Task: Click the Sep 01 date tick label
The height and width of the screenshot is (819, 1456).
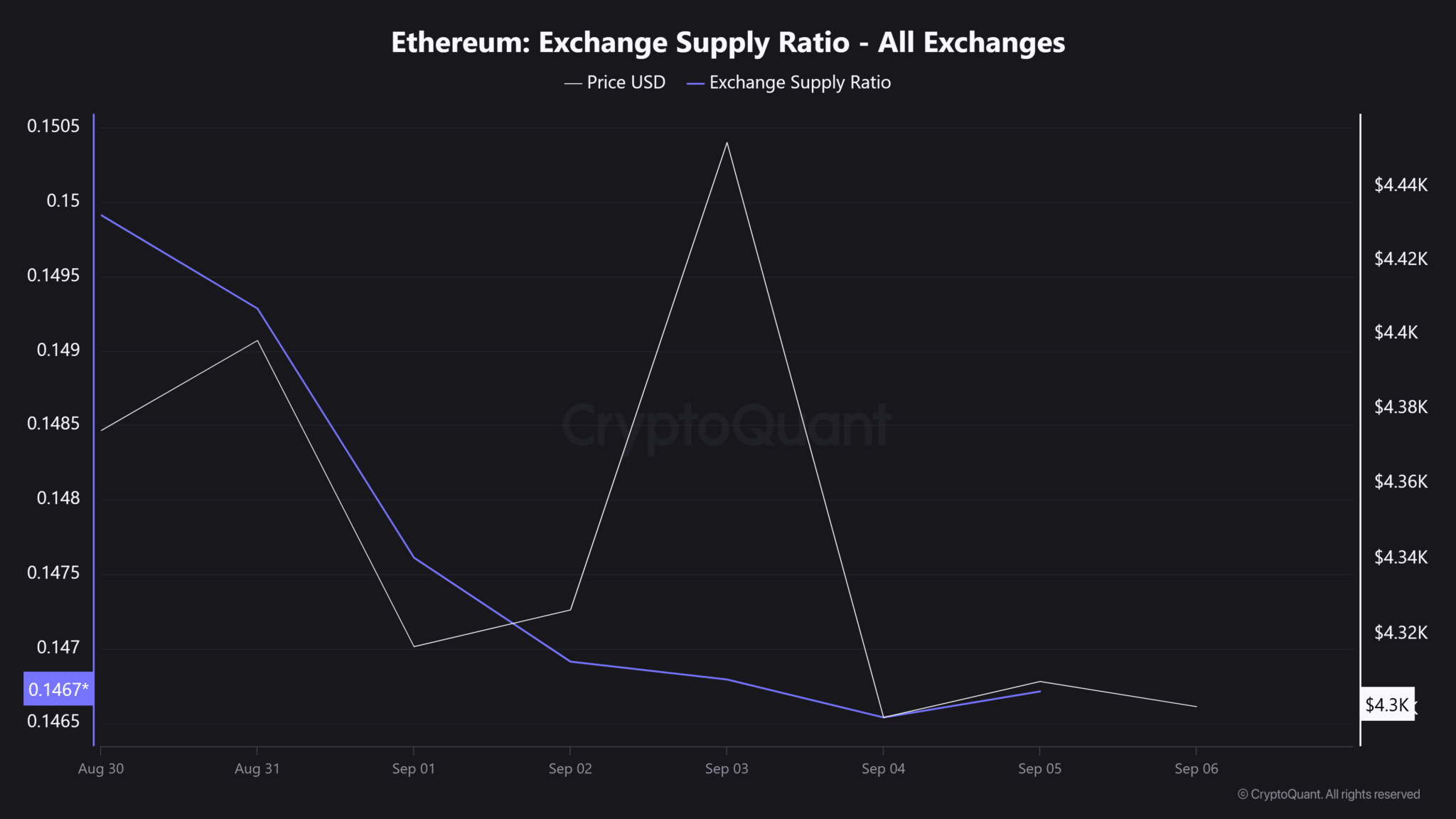Action: pyautogui.click(x=414, y=769)
